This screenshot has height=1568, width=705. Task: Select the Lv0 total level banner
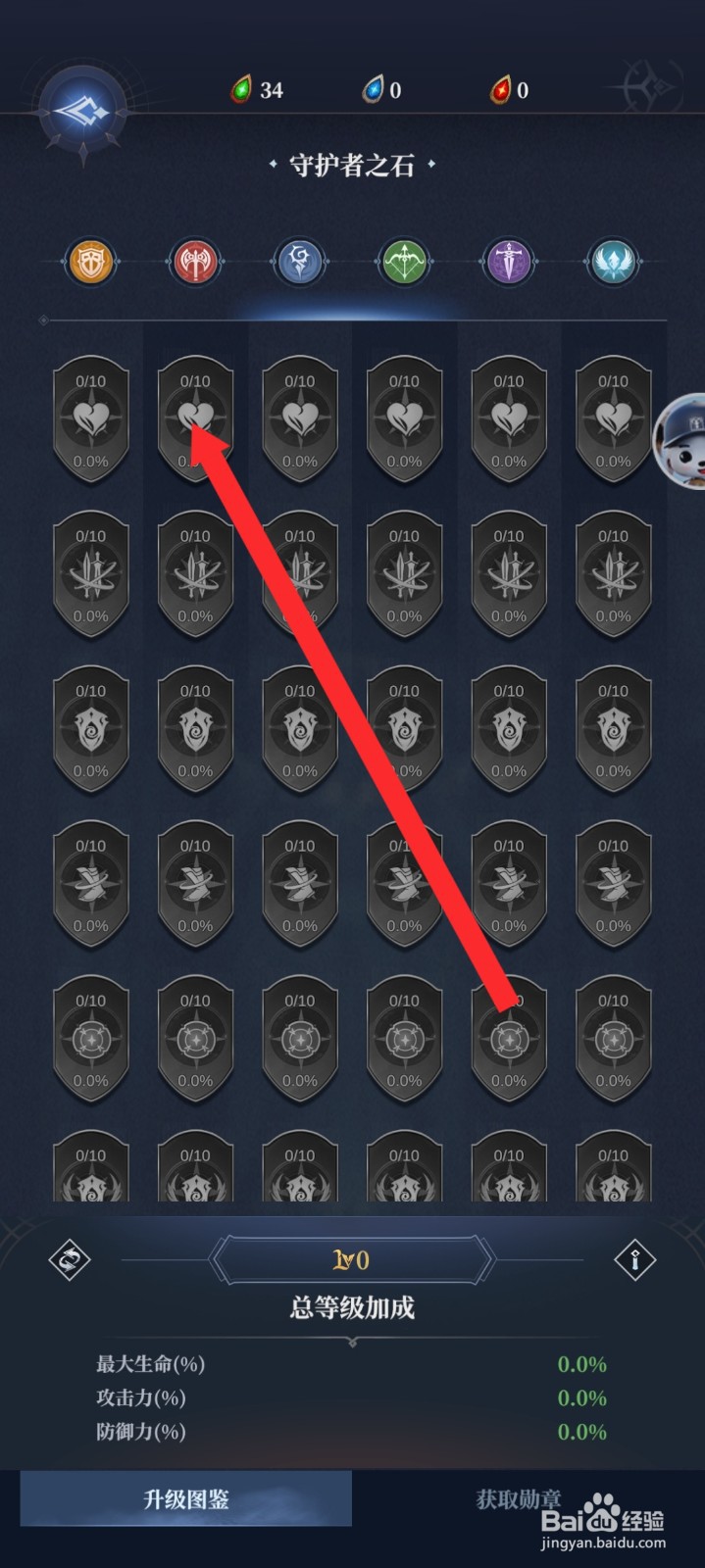(352, 1260)
